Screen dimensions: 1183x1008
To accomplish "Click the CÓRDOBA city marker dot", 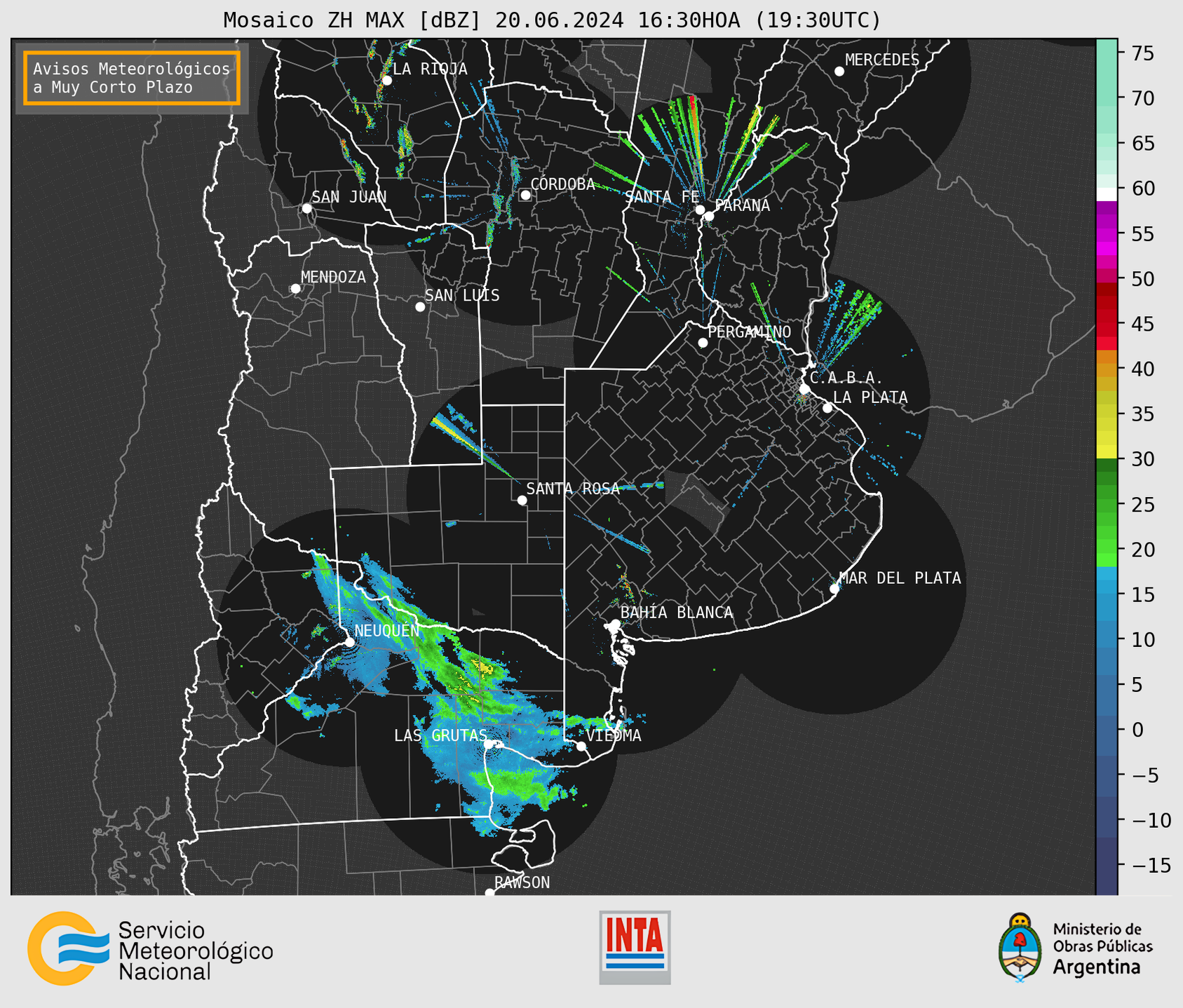I will (525, 195).
